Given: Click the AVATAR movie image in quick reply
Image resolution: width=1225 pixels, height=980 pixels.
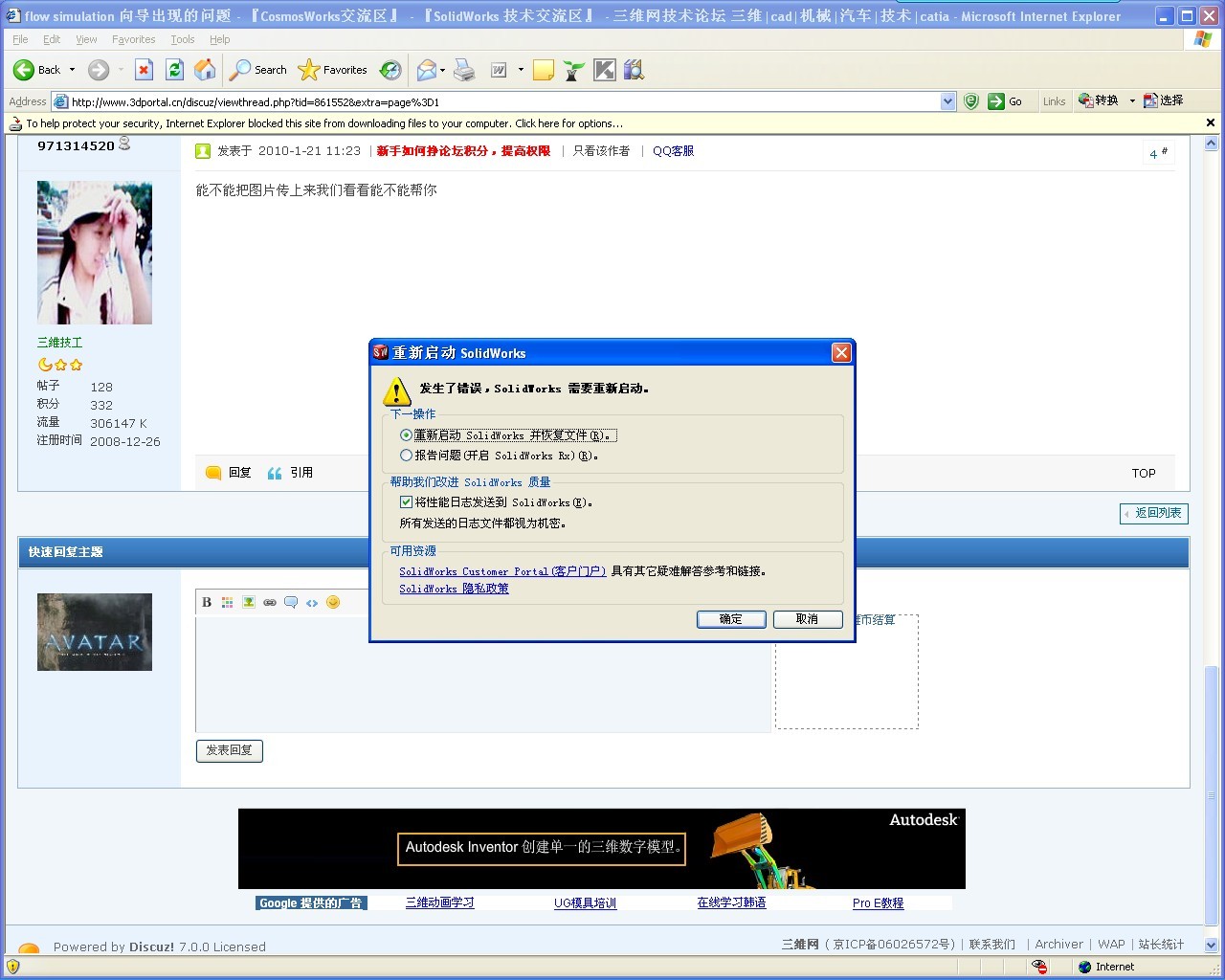Looking at the screenshot, I should pyautogui.click(x=95, y=632).
